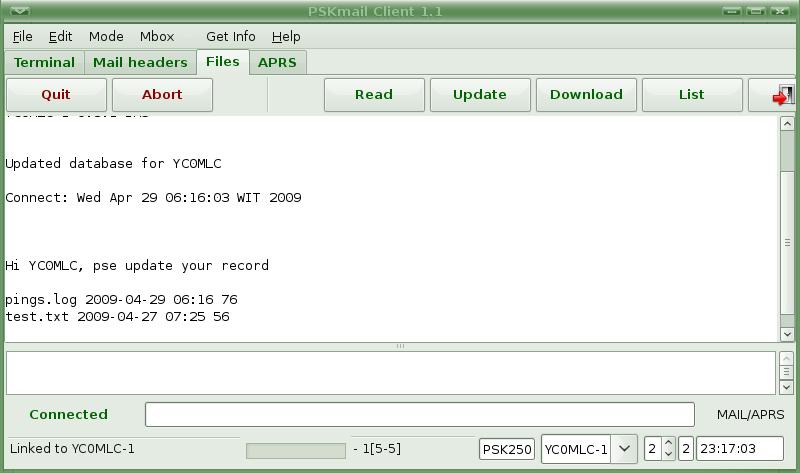
Task: Open the Help menu
Action: pyautogui.click(x=286, y=37)
